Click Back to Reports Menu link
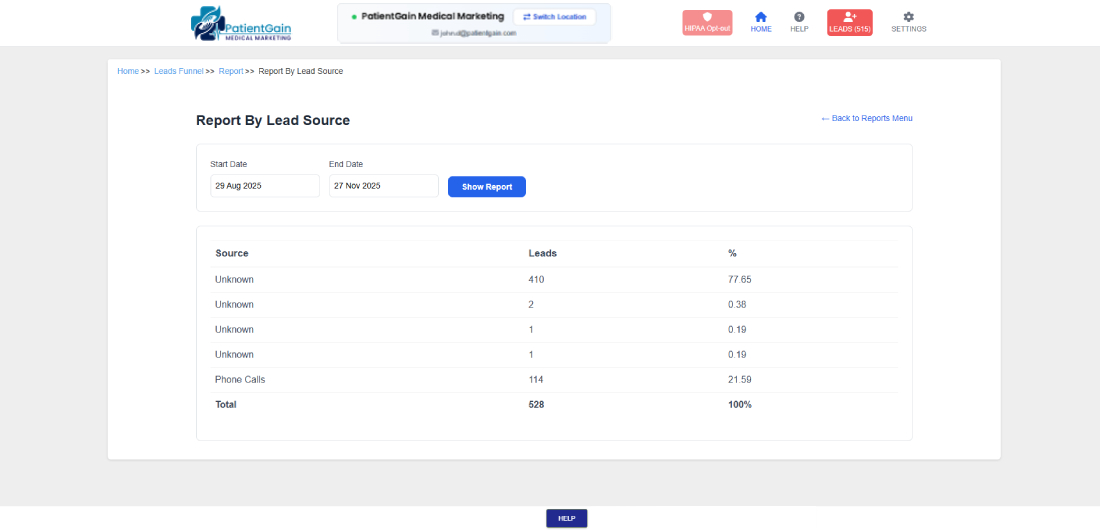This screenshot has height=530, width=1100. pos(867,119)
